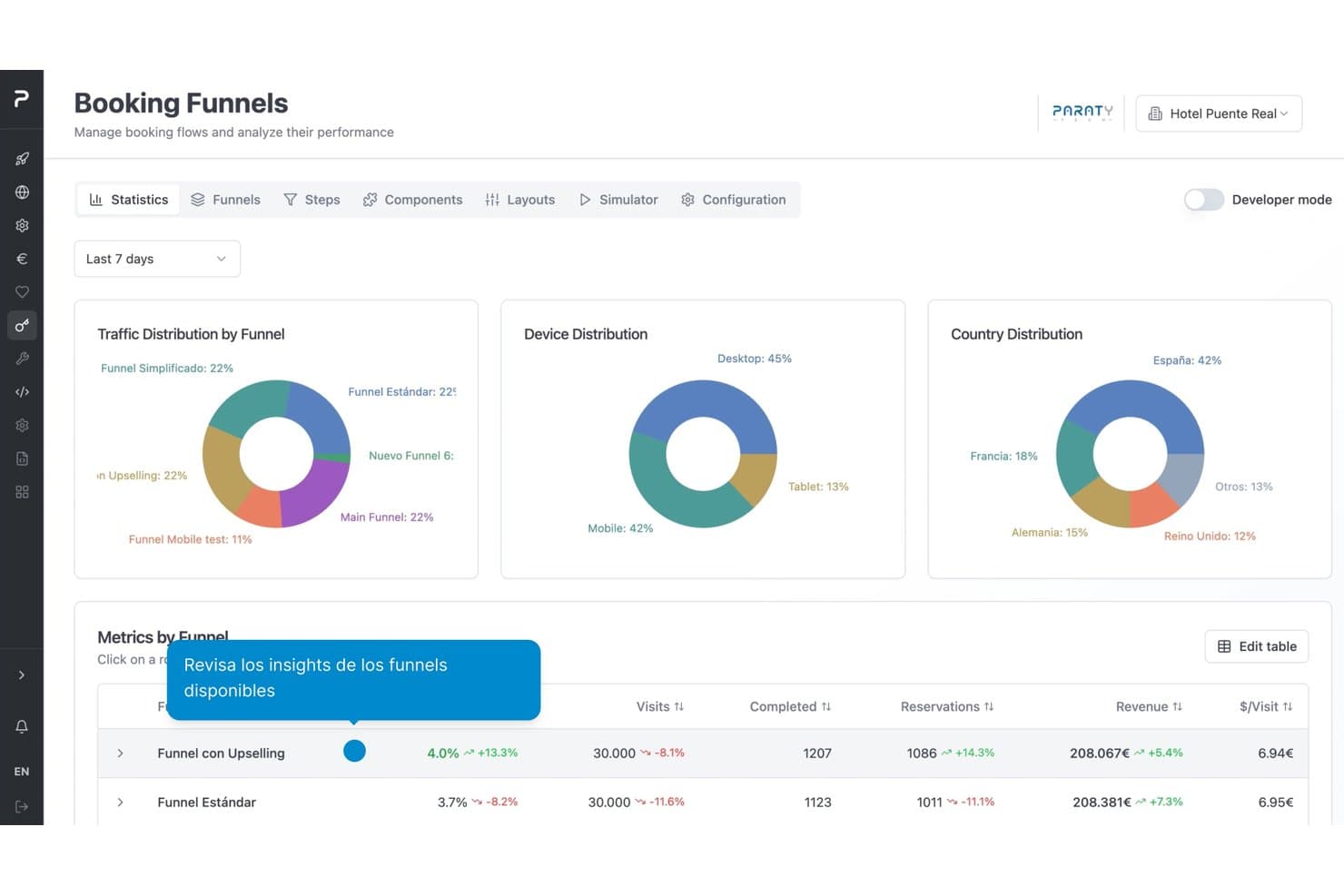The height and width of the screenshot is (896, 1344).
Task: Sort the metrics table by Visits
Action: coord(660,706)
